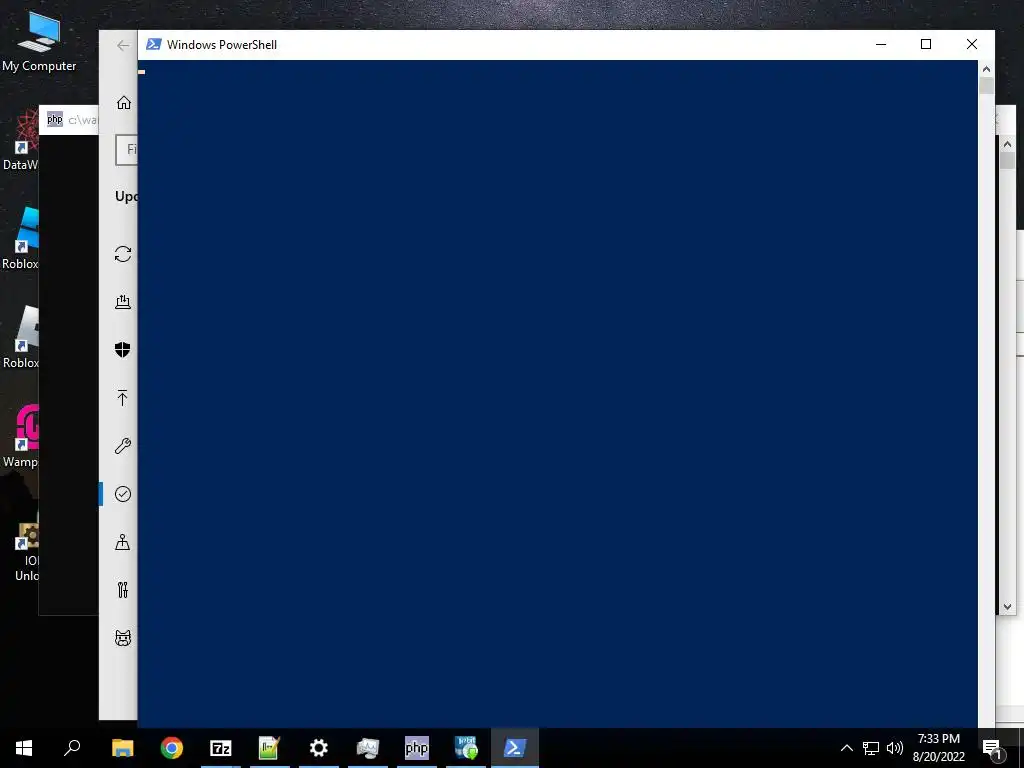Switch to Notepad++ in taskbar
This screenshot has width=1024, height=768.
[269, 748]
